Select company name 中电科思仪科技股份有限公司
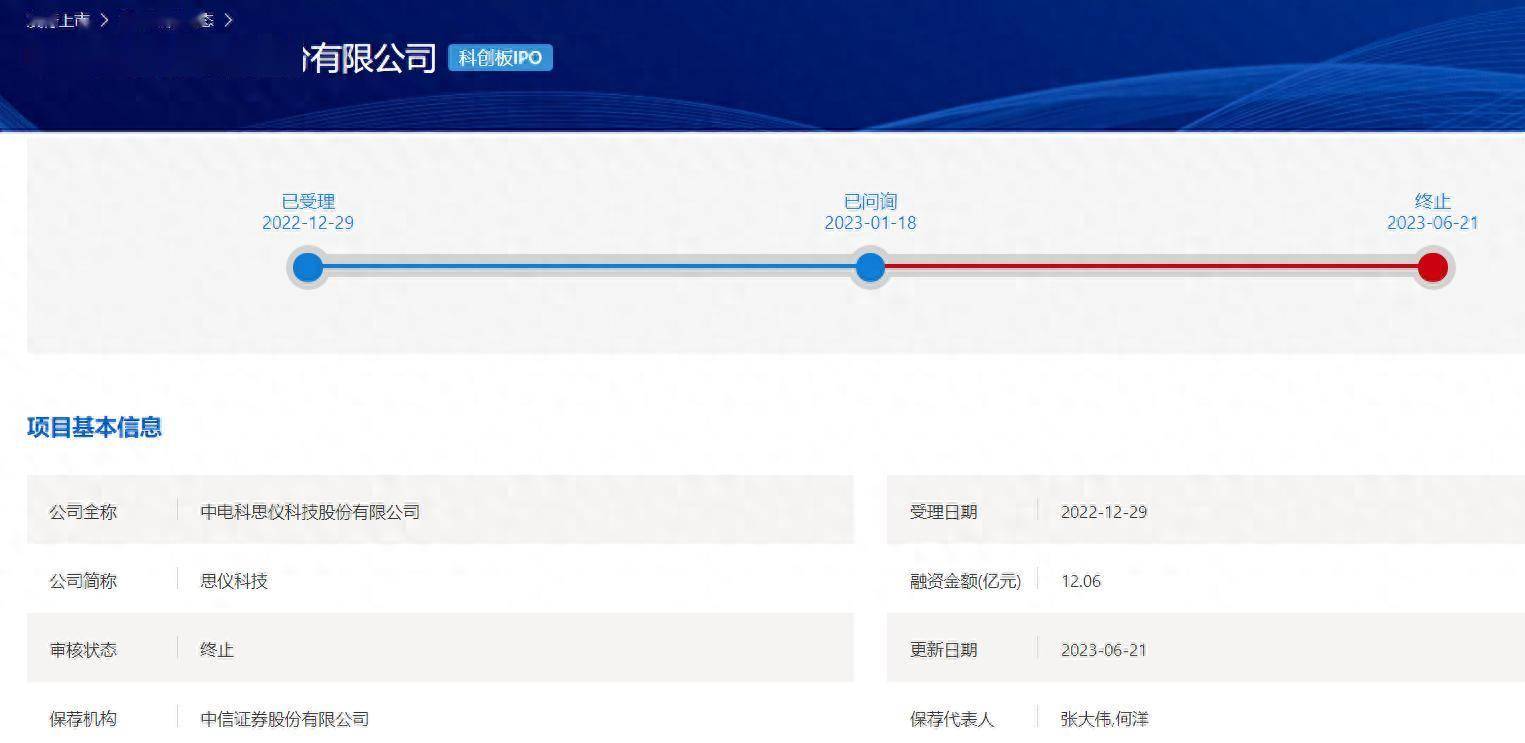The image size is (1525, 743). [x=310, y=512]
